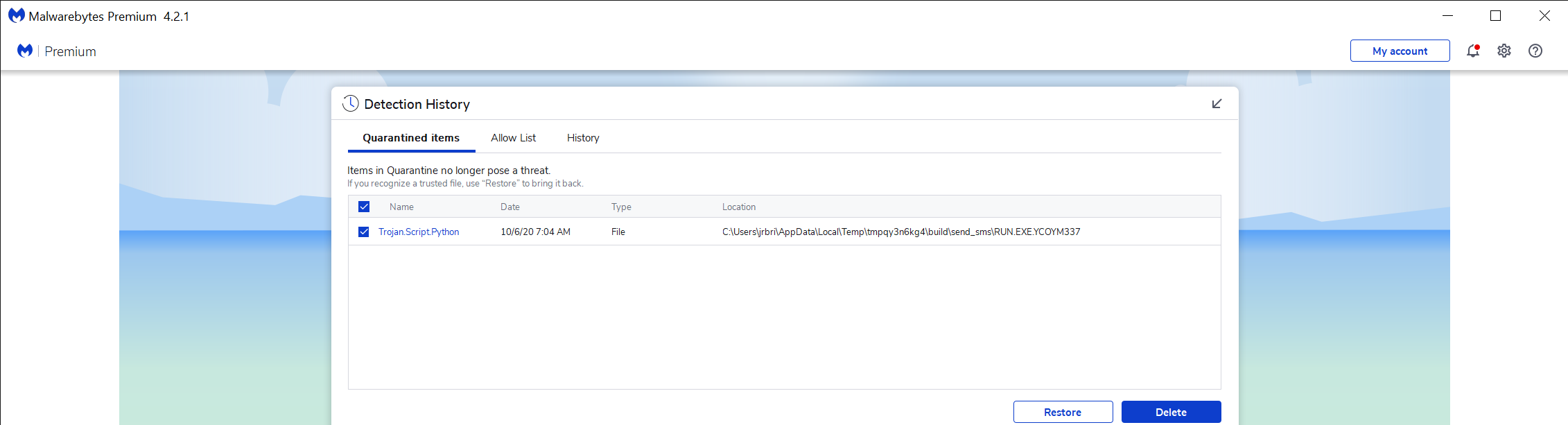Sort by the Date column header
The height and width of the screenshot is (425, 1568).
pos(510,207)
